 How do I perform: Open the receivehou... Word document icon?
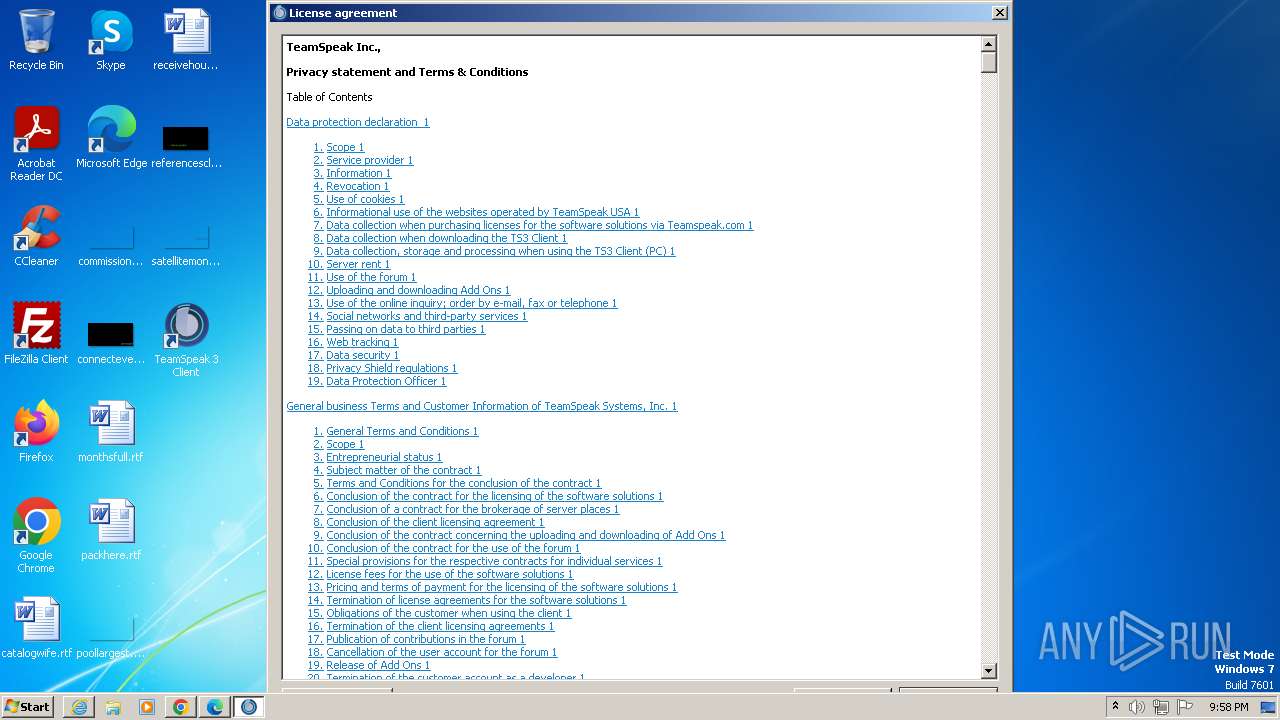point(186,40)
